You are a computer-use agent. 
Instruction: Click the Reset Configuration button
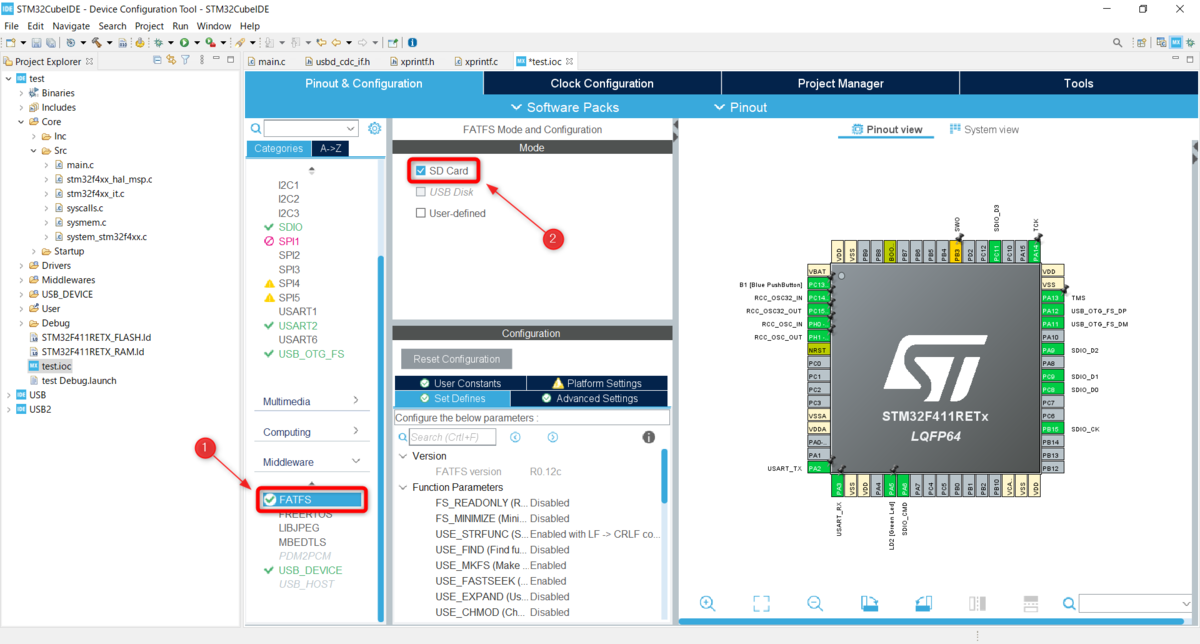click(457, 359)
